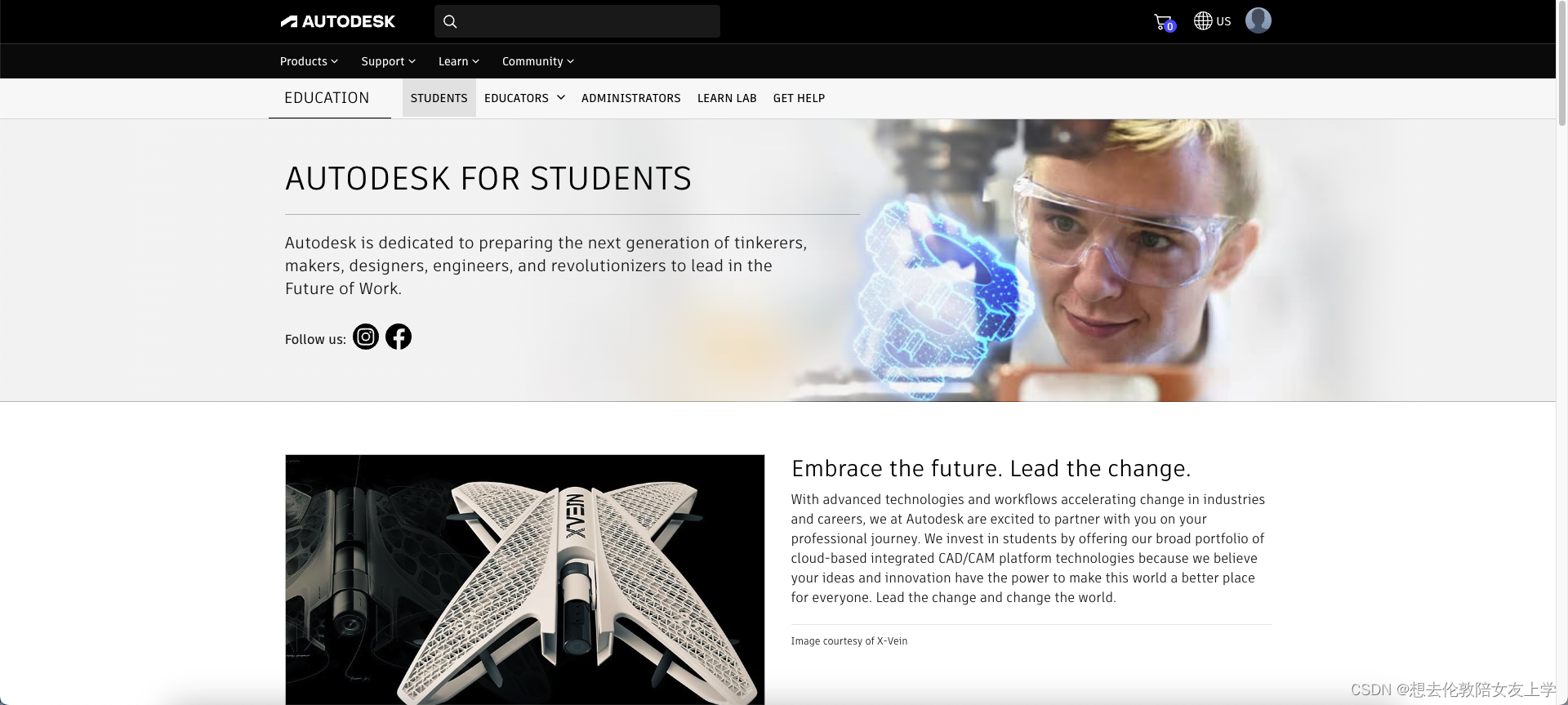Click the globe region icon
This screenshot has height=705, width=1568.
(x=1202, y=21)
